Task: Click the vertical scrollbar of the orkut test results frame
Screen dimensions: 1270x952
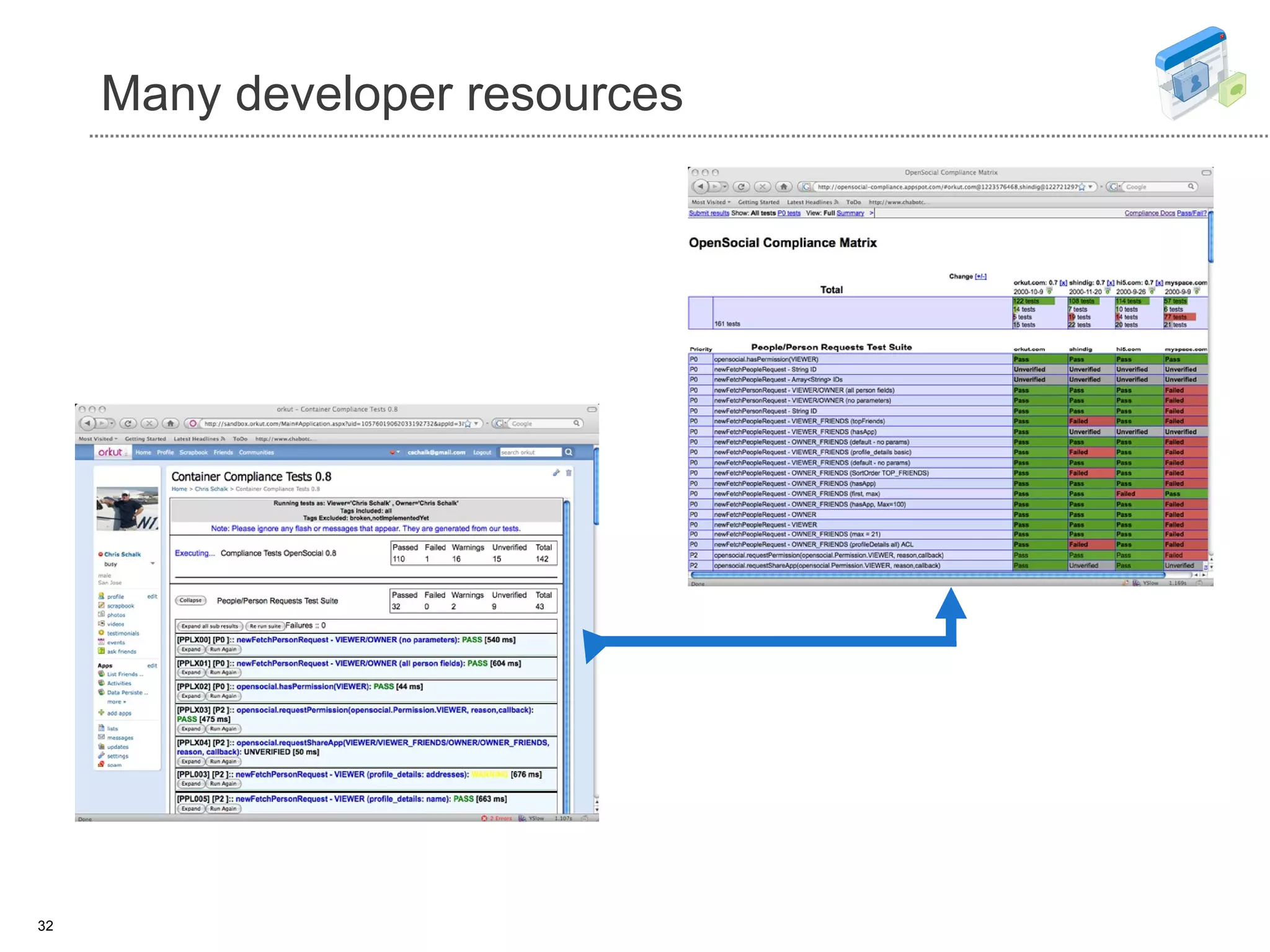Action: [567, 657]
